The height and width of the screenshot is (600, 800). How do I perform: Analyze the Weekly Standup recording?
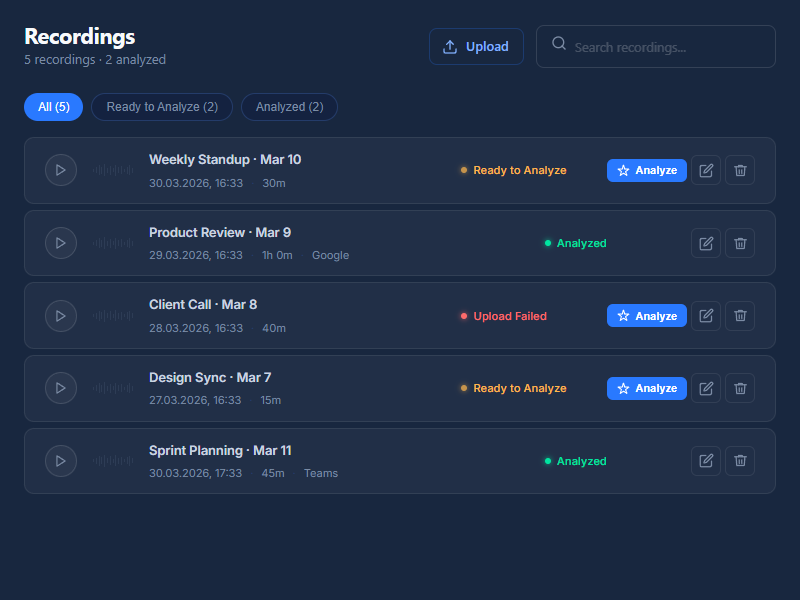646,170
